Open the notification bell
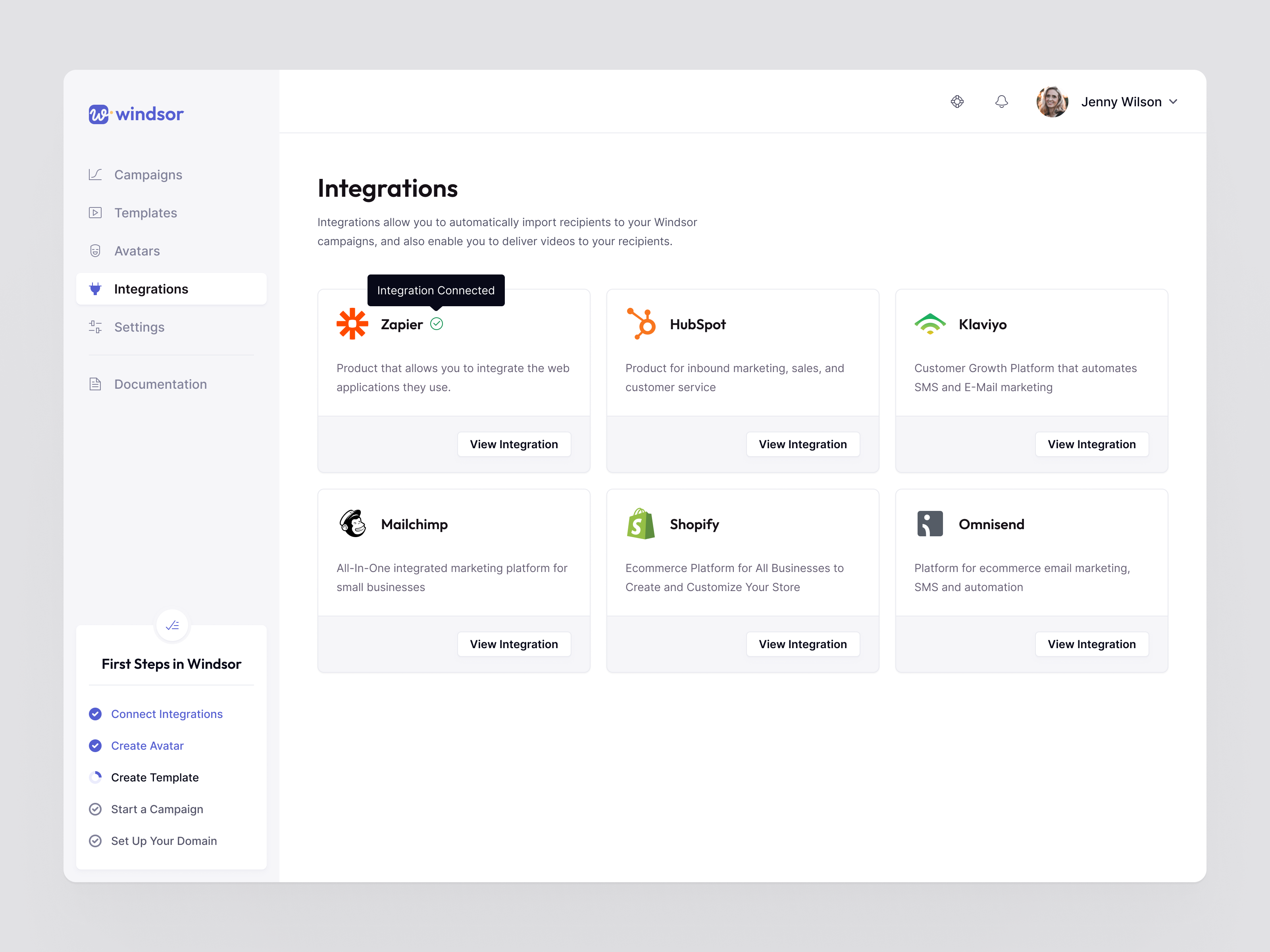 tap(1002, 101)
